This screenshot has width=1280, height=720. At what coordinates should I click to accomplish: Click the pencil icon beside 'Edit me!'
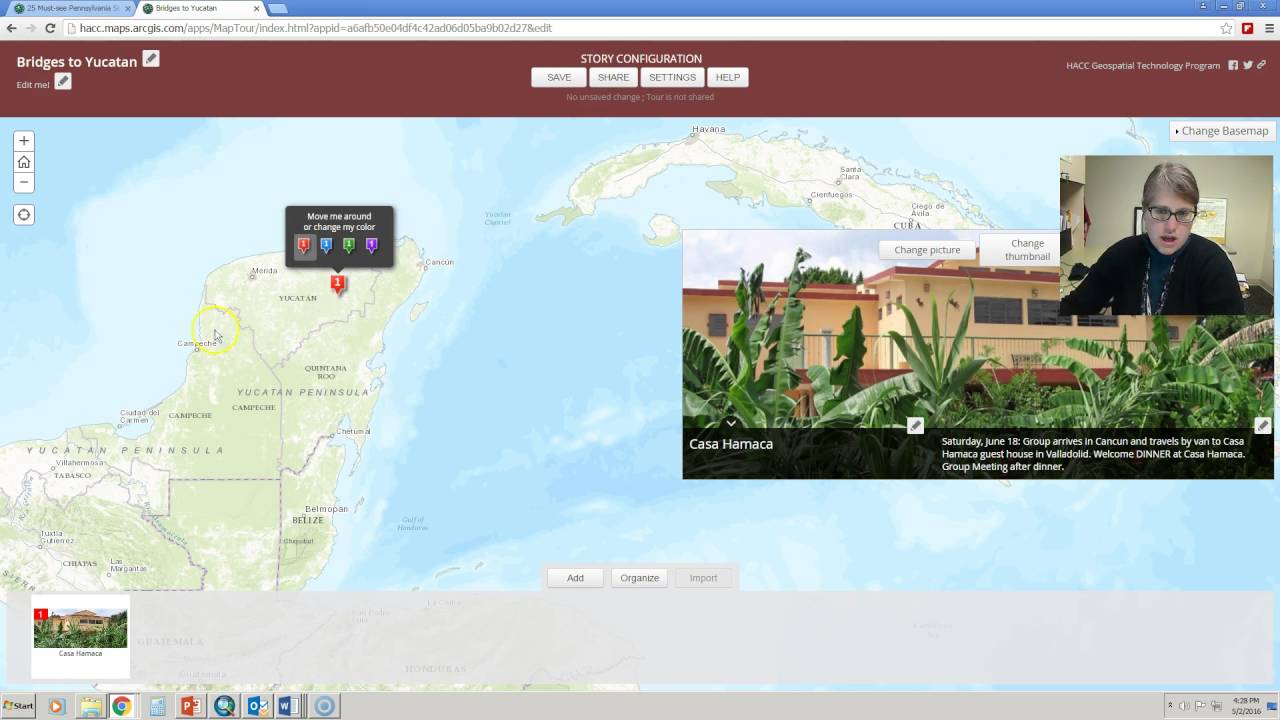63,81
